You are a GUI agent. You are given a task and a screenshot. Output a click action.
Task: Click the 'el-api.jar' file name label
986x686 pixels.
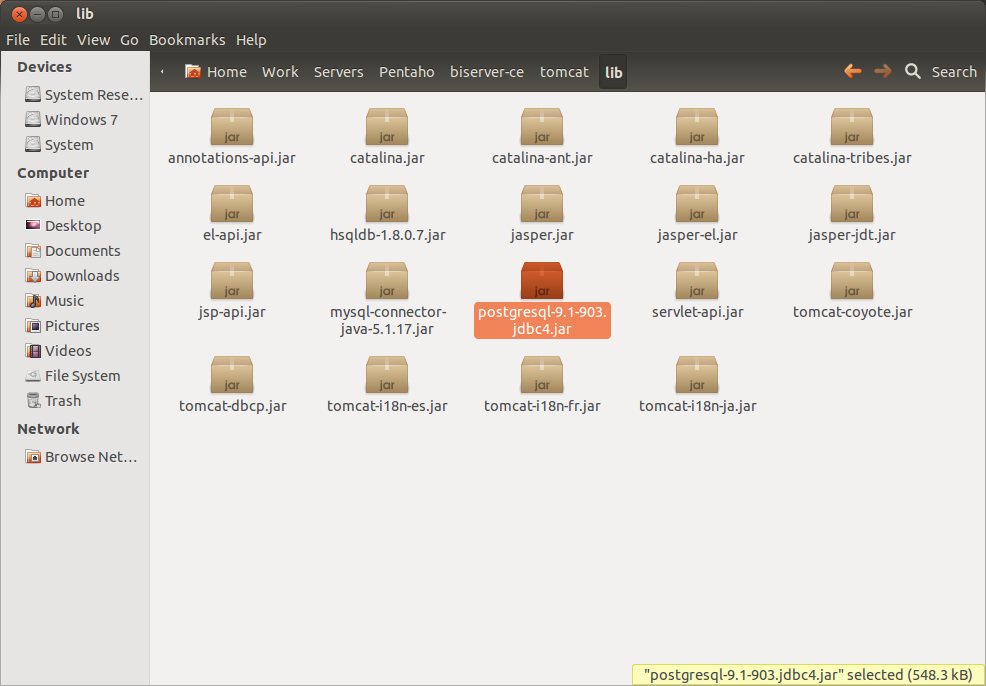point(232,235)
